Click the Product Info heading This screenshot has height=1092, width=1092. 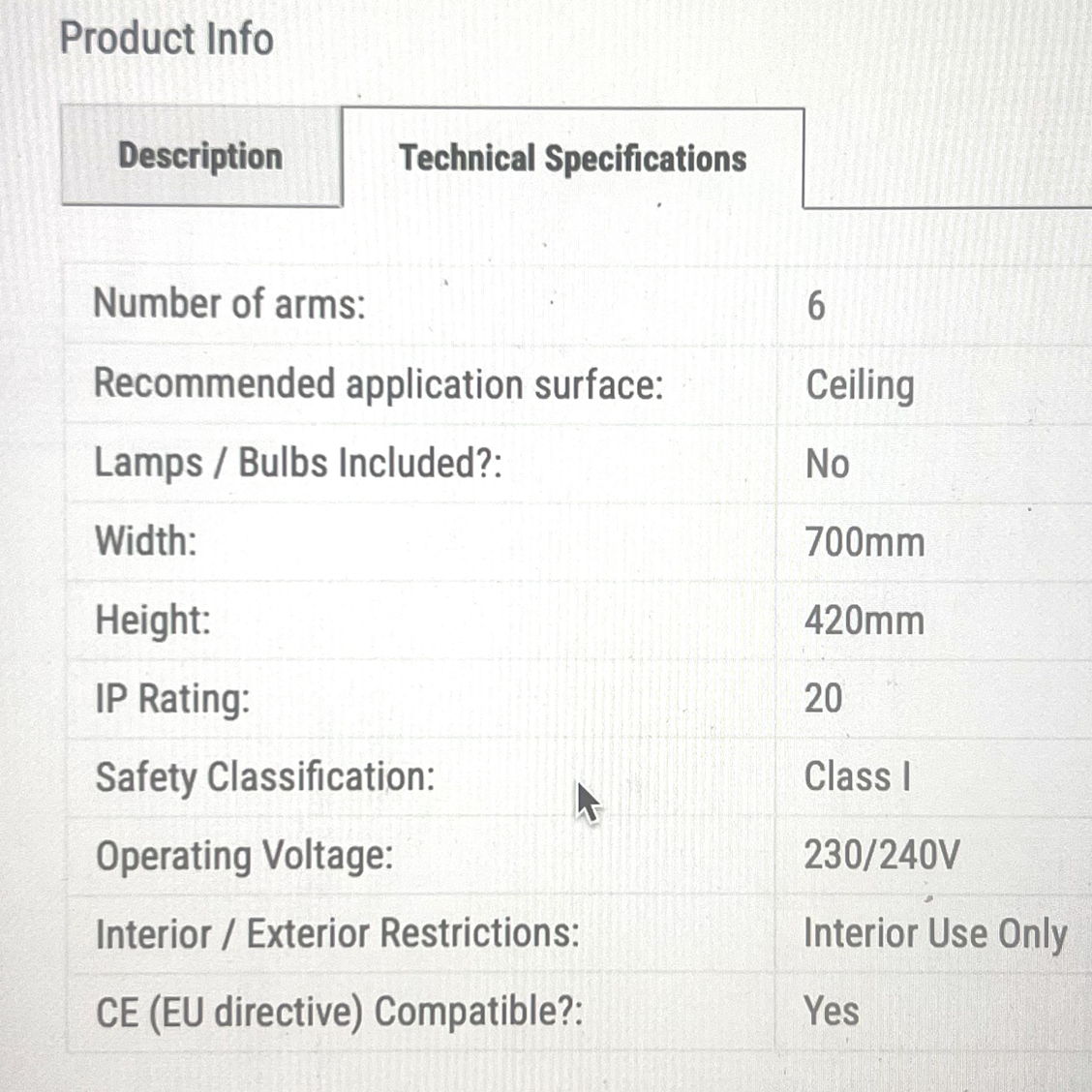point(167,39)
